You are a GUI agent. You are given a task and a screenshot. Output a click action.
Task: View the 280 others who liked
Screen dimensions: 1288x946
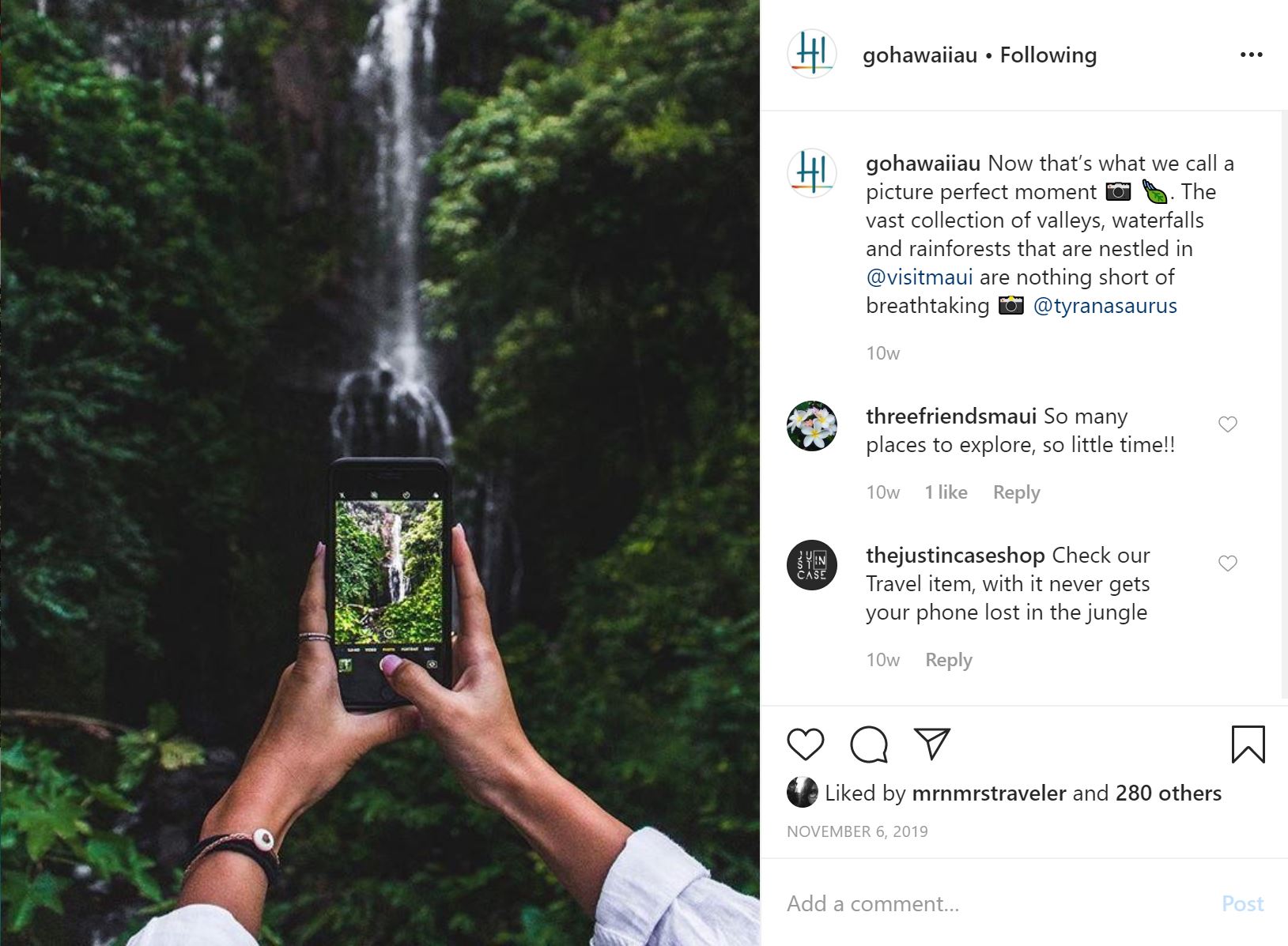(1169, 793)
